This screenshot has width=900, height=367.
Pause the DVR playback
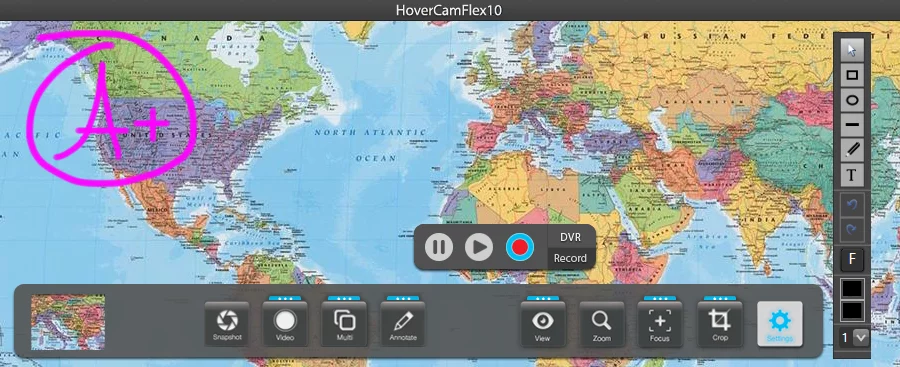(x=439, y=247)
